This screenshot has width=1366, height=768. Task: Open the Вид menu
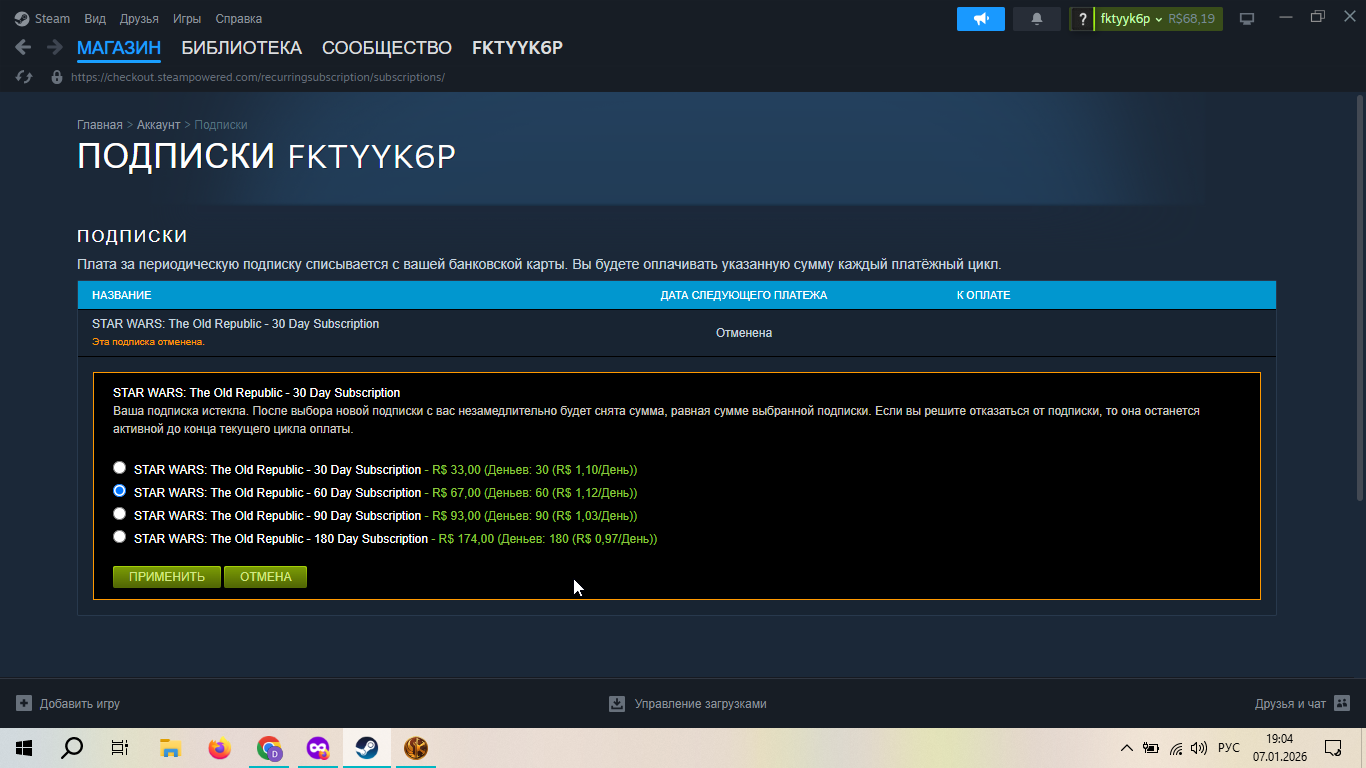coord(95,19)
